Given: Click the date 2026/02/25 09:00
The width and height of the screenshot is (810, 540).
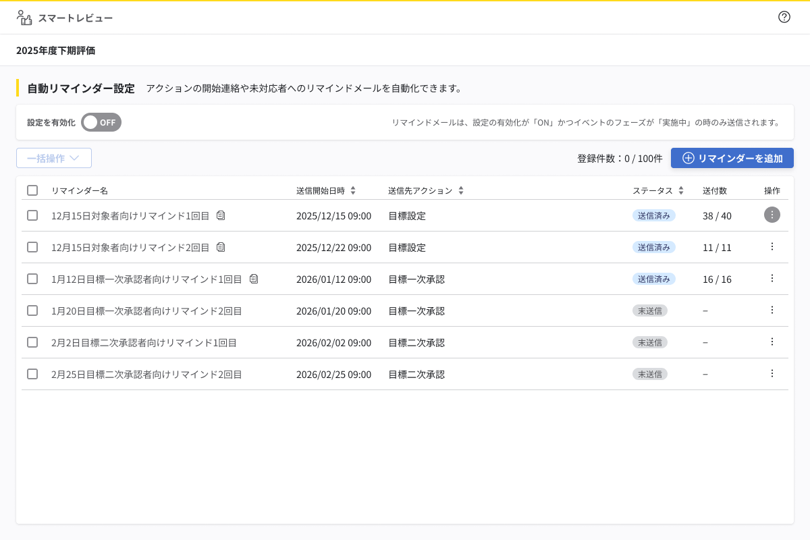Looking at the screenshot, I should pos(334,375).
